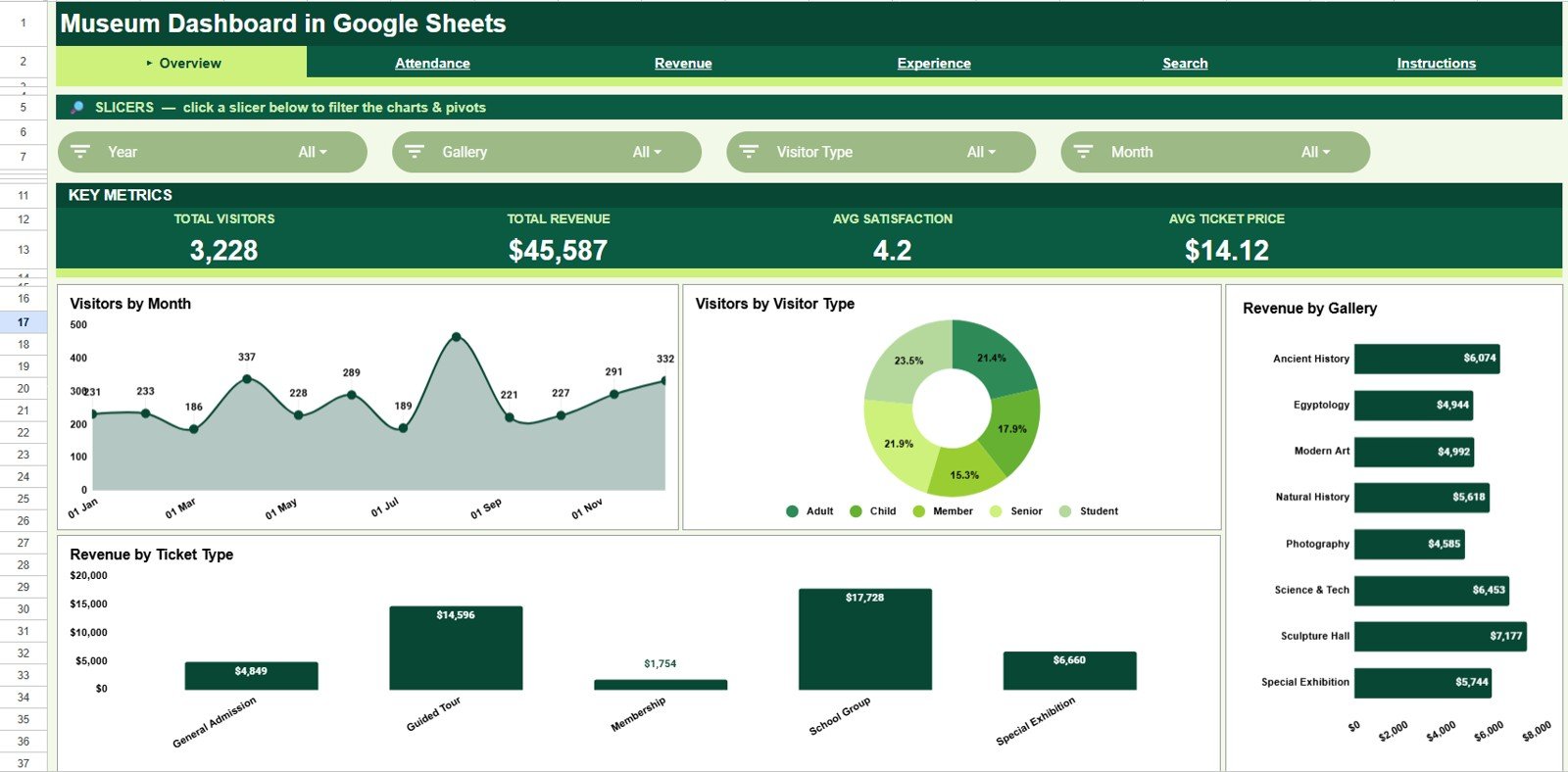
Task: Click the 186 data label on line chart
Action: coord(194,407)
